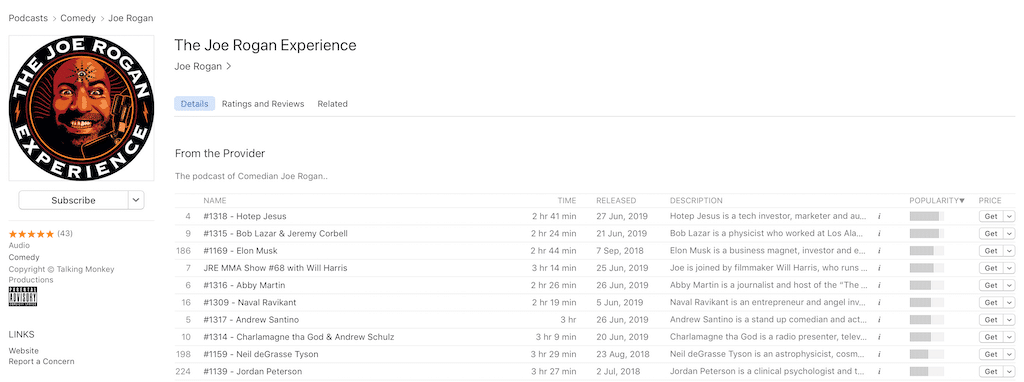Viewport: 1024px width, 382px height.
Task: Select '#1159 - Neil deGrasse Tyson' episode name
Action: pyautogui.click(x=261, y=355)
